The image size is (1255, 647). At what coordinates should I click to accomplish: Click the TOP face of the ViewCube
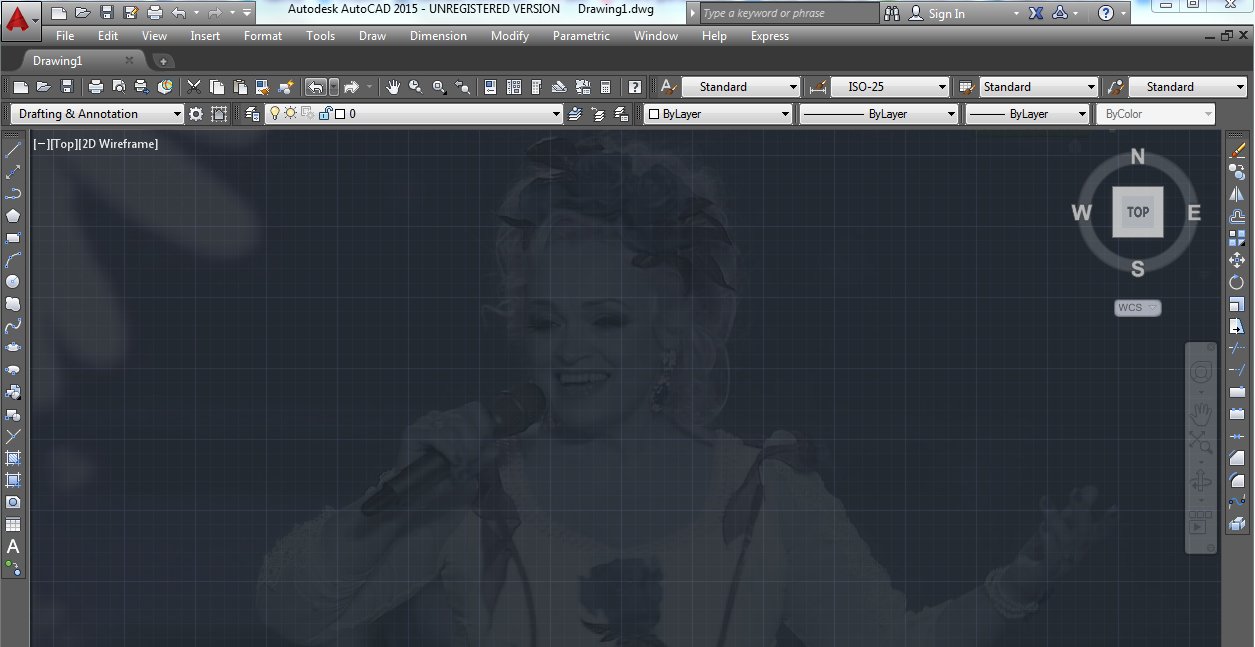pos(1138,212)
